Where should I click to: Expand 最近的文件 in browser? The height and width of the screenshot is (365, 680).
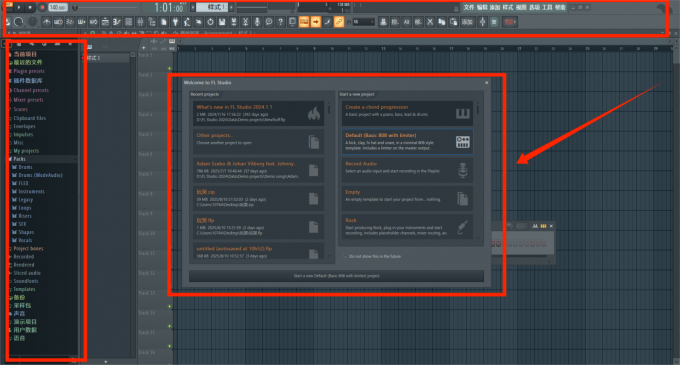click(x=28, y=62)
